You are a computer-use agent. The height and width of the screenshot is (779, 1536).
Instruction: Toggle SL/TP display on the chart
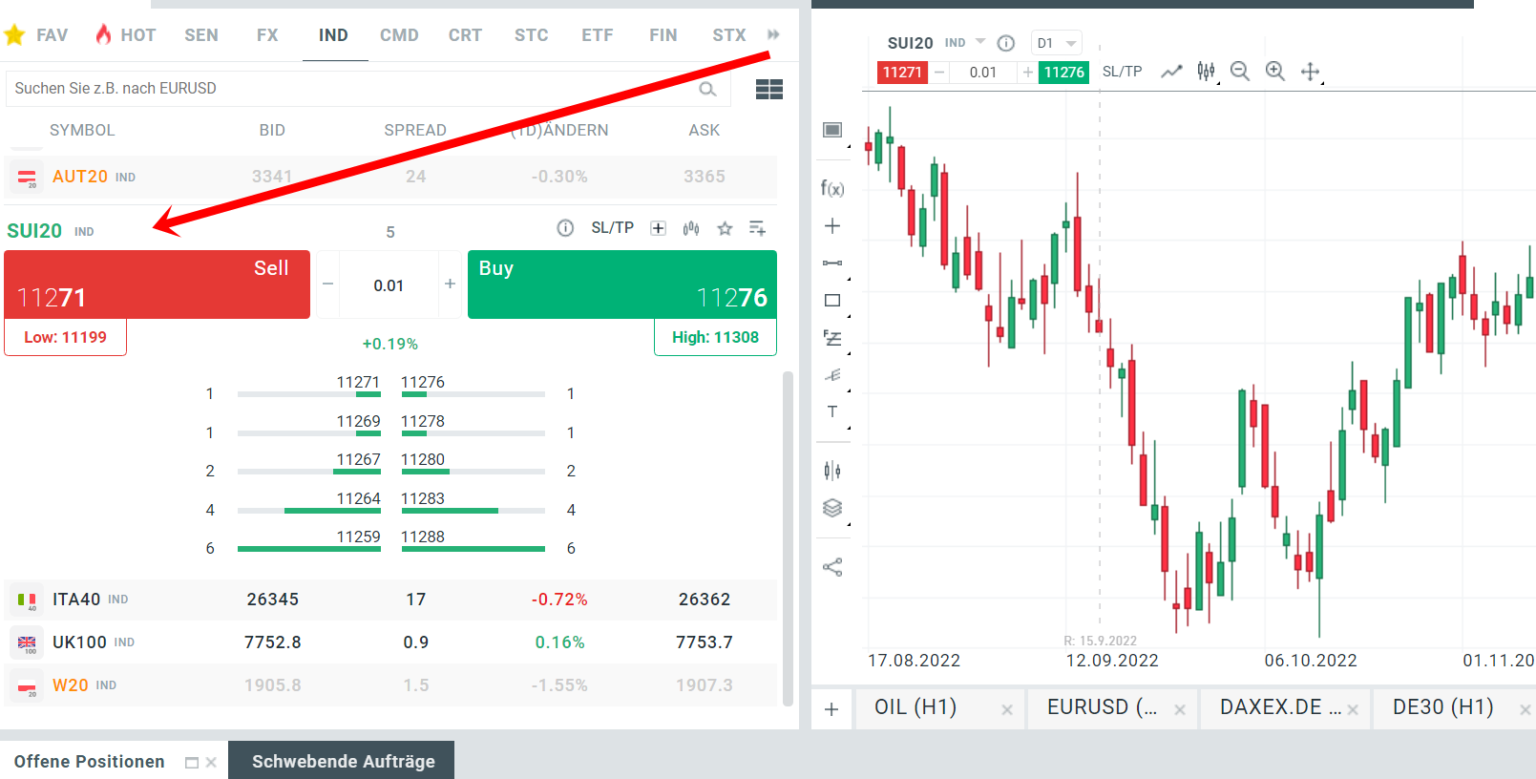(x=1121, y=71)
